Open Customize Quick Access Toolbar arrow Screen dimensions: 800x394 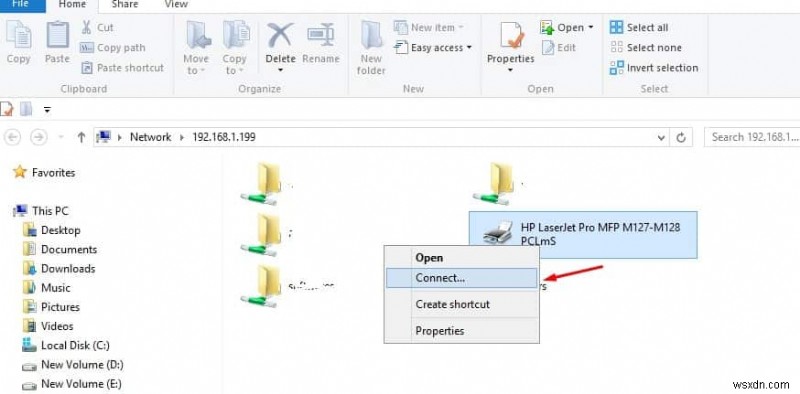click(47, 110)
